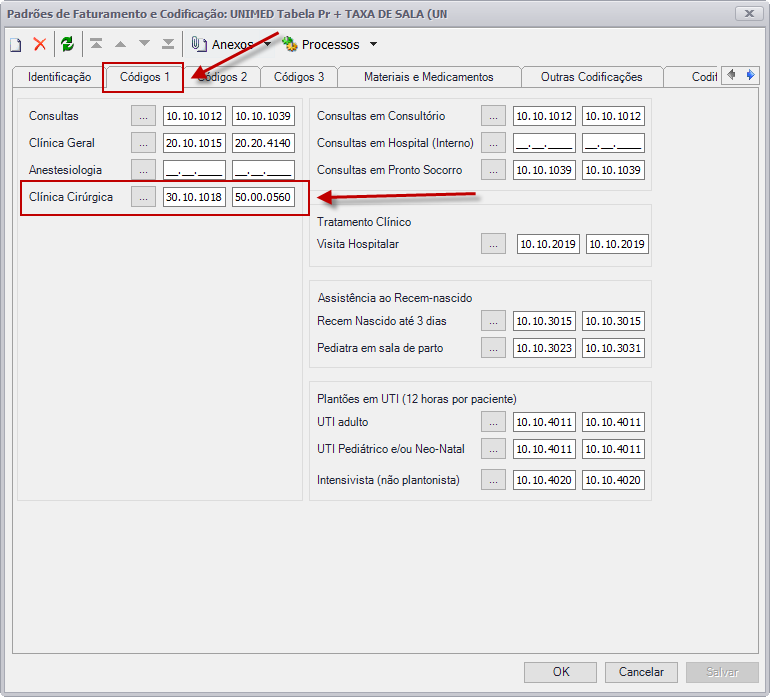Open lookup button for Clínica Cirúrgica
The height and width of the screenshot is (697, 770).
pyautogui.click(x=143, y=197)
